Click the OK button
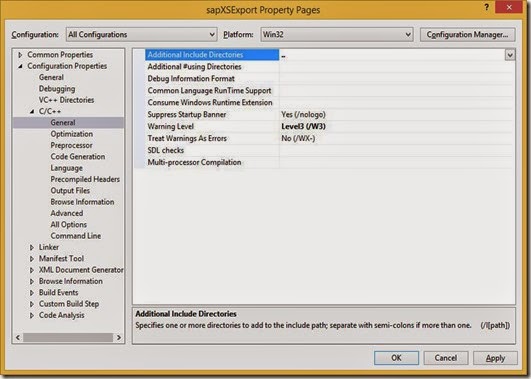The height and width of the screenshot is (379, 531). 396,358
